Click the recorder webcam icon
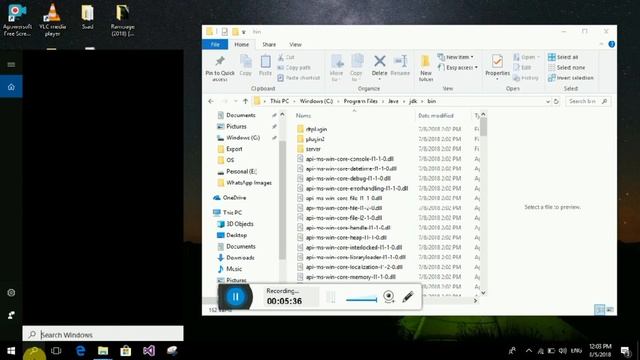This screenshot has height=360, width=640. click(x=389, y=296)
